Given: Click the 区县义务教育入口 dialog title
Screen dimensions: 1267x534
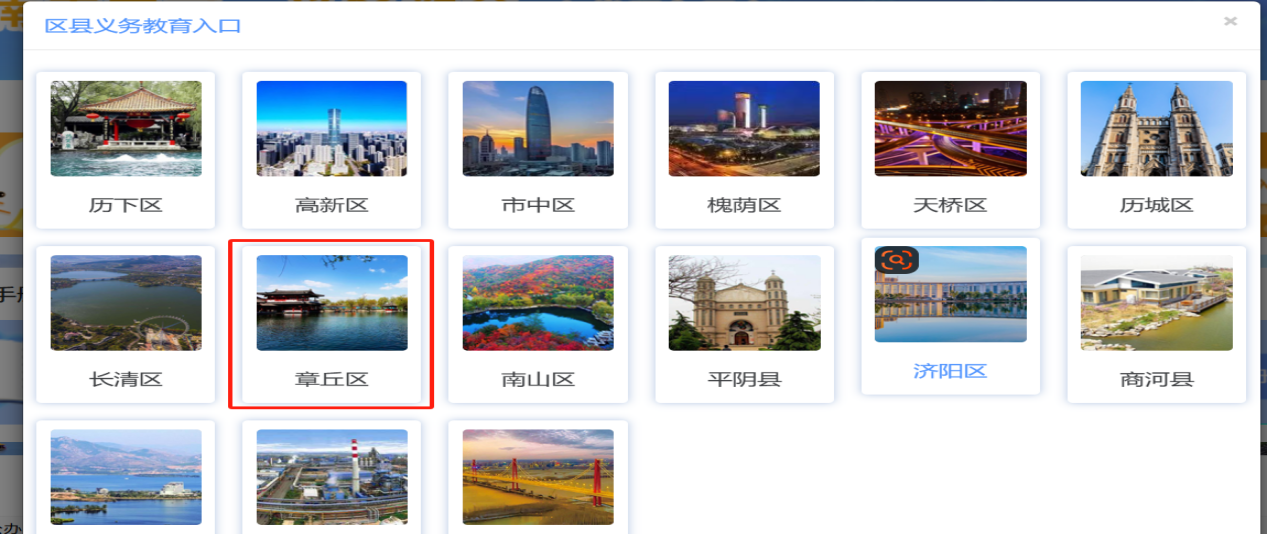Looking at the screenshot, I should (143, 25).
